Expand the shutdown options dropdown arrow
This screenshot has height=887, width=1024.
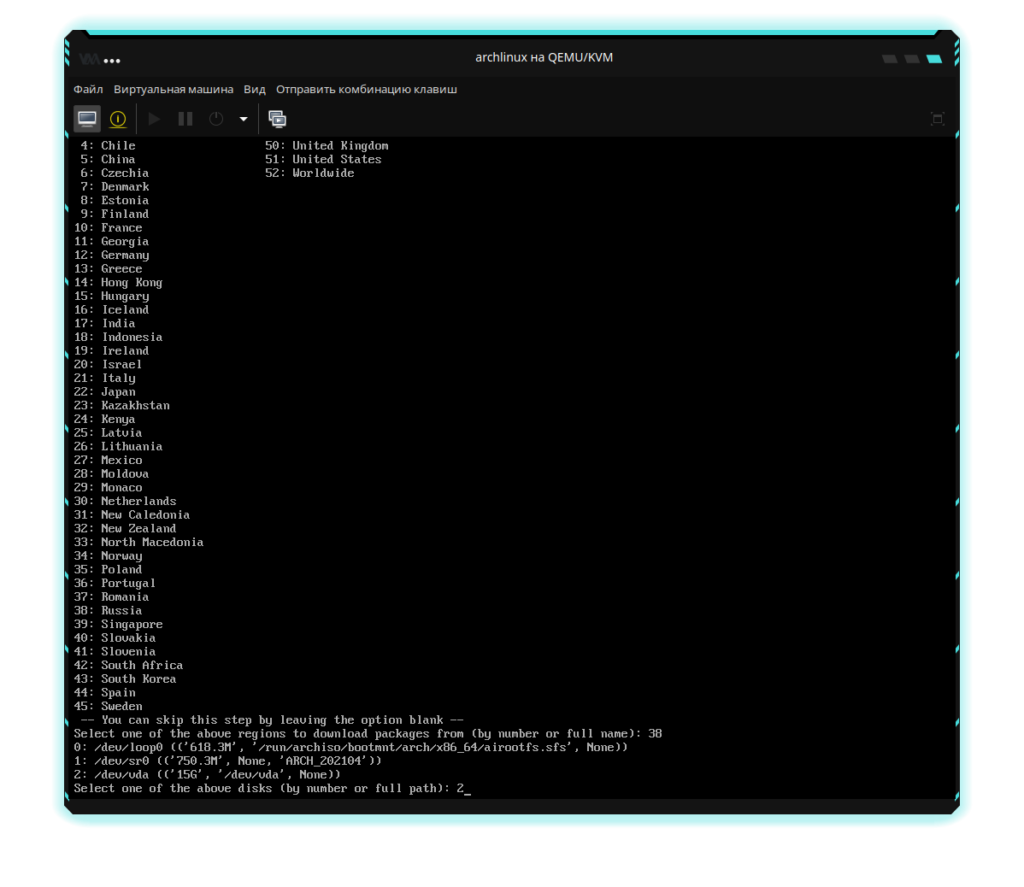(243, 119)
